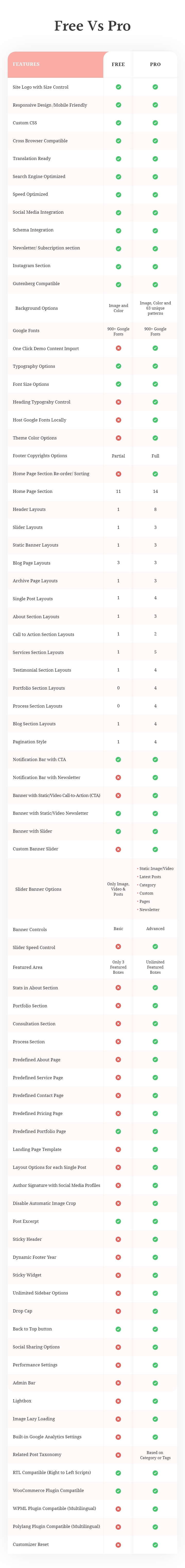Click the Free value 'Only 3 Featured Boxes'
Screen dimensions: 185x1568
[x=118, y=967]
